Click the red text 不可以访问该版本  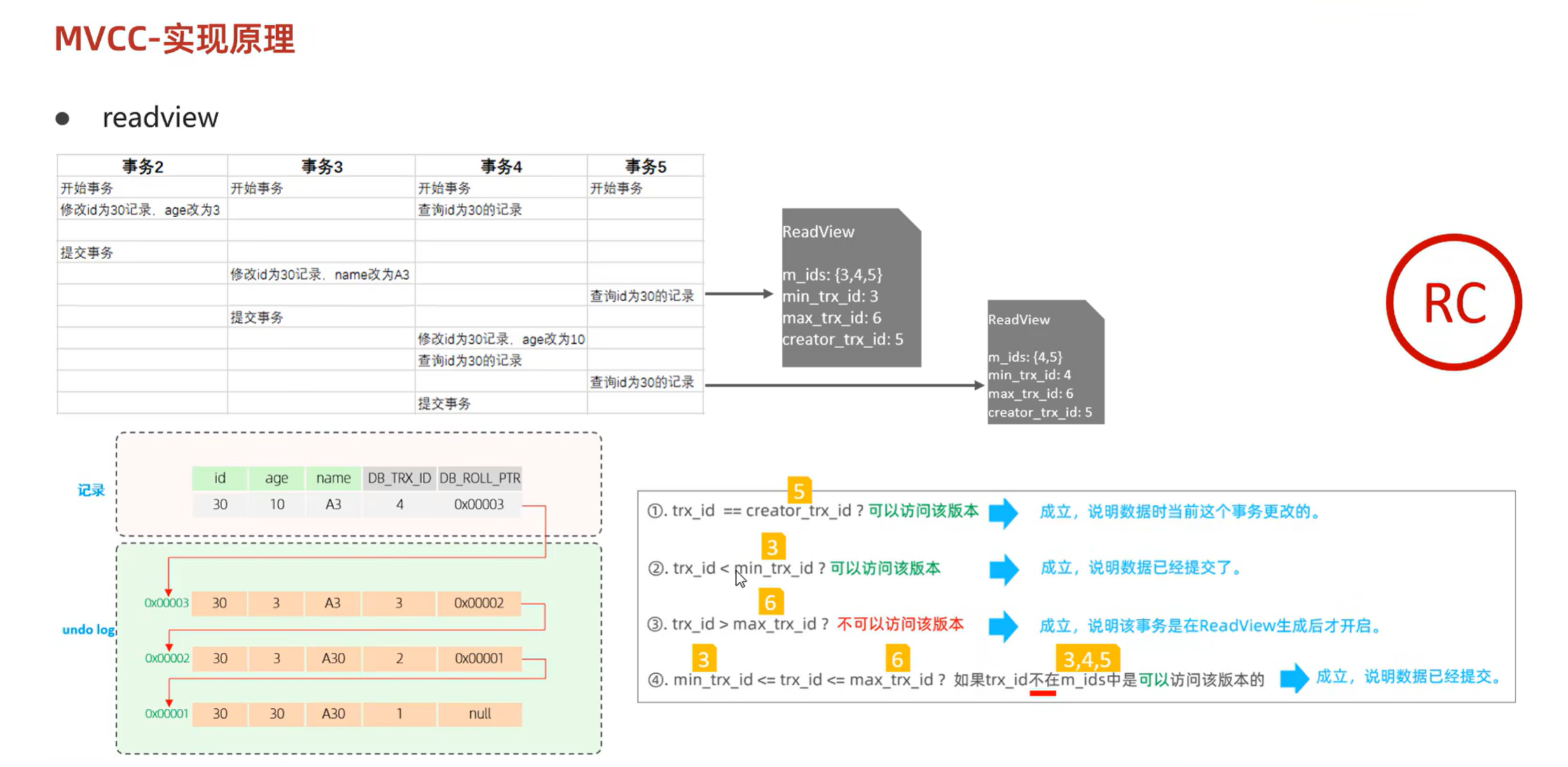[x=900, y=624]
